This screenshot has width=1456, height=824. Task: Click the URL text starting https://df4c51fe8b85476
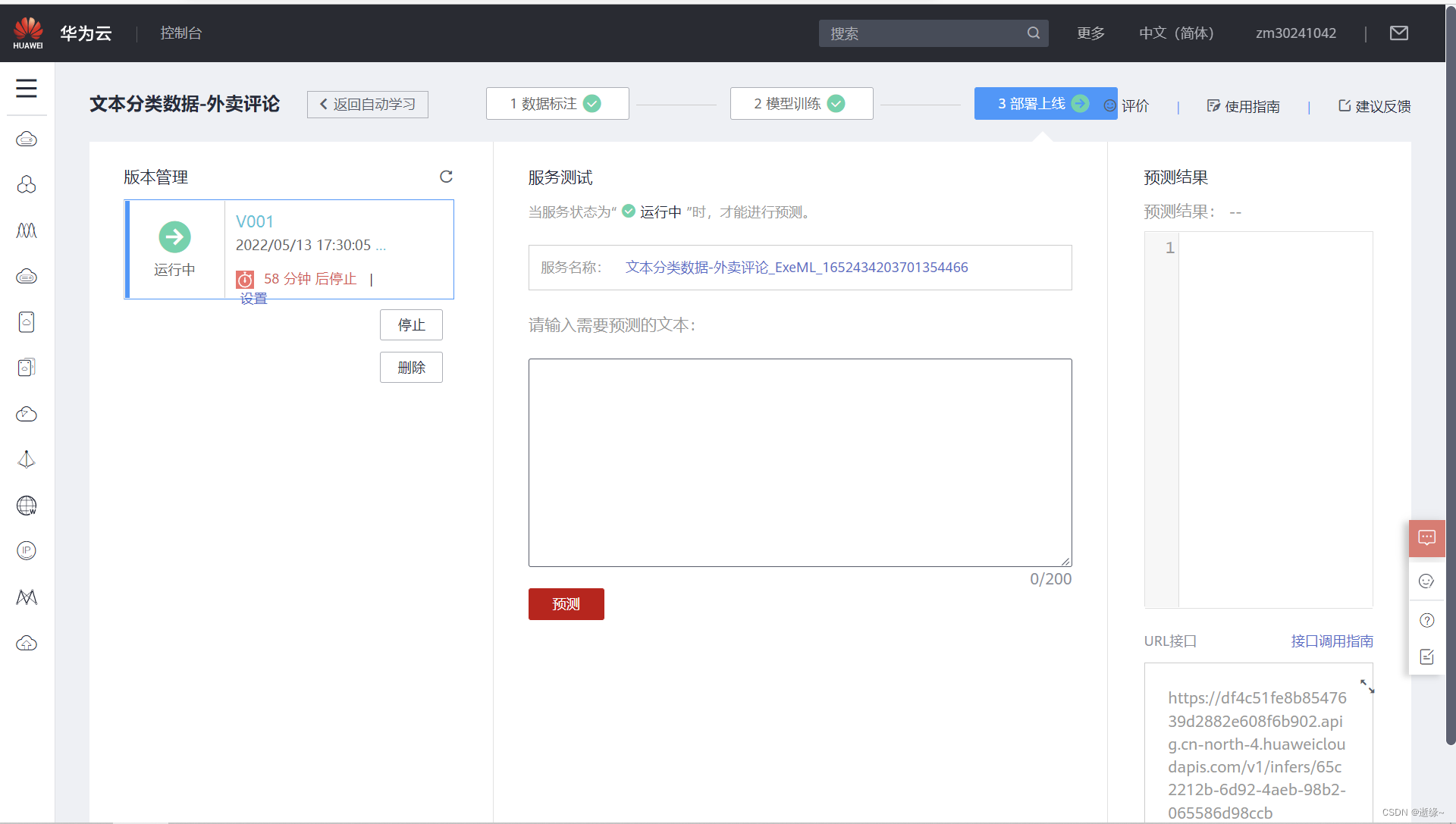click(x=1257, y=755)
